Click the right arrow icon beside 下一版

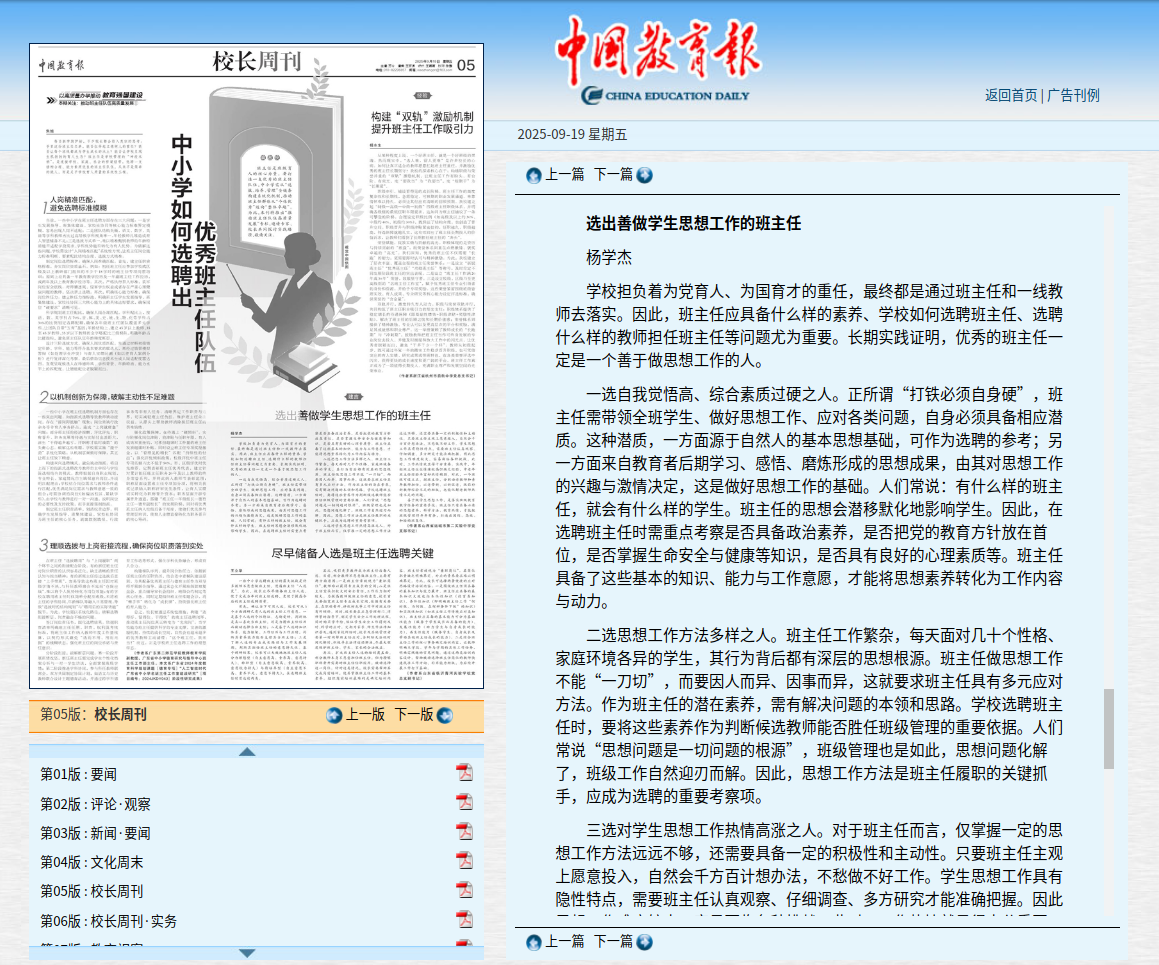pyautogui.click(x=444, y=715)
